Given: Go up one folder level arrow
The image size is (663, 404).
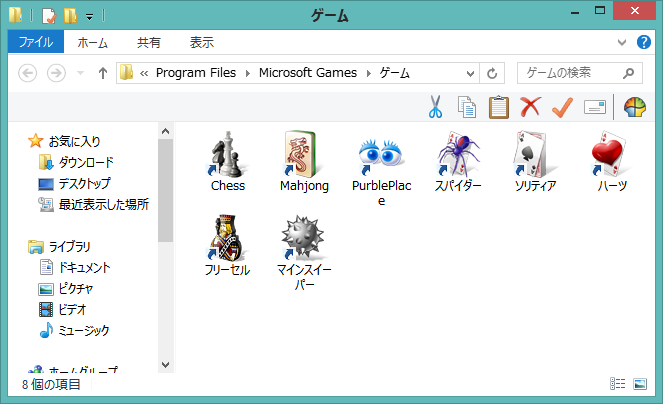Looking at the screenshot, I should [102, 73].
